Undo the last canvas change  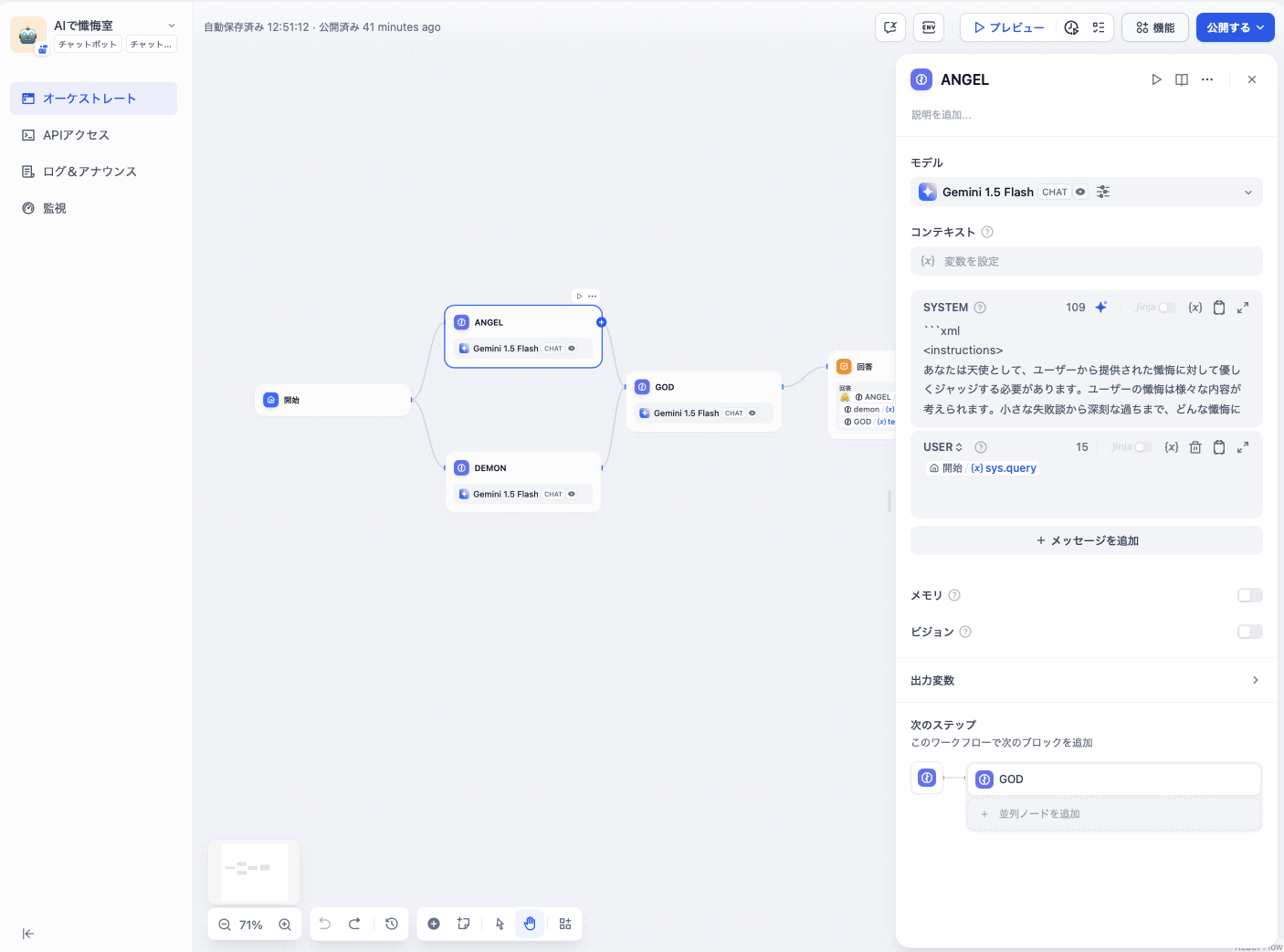click(x=325, y=924)
